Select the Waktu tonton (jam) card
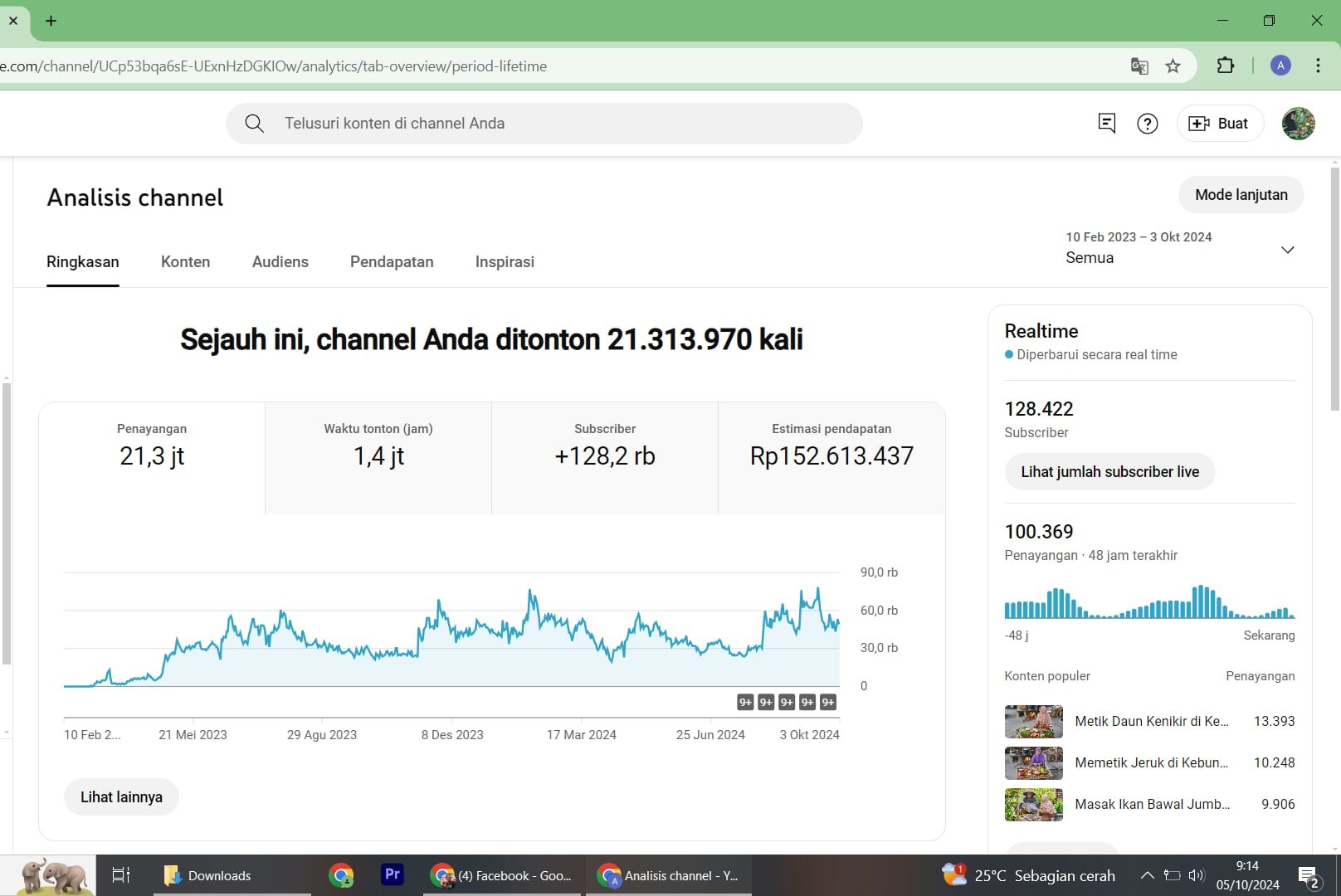This screenshot has height=896, width=1341. (378, 458)
